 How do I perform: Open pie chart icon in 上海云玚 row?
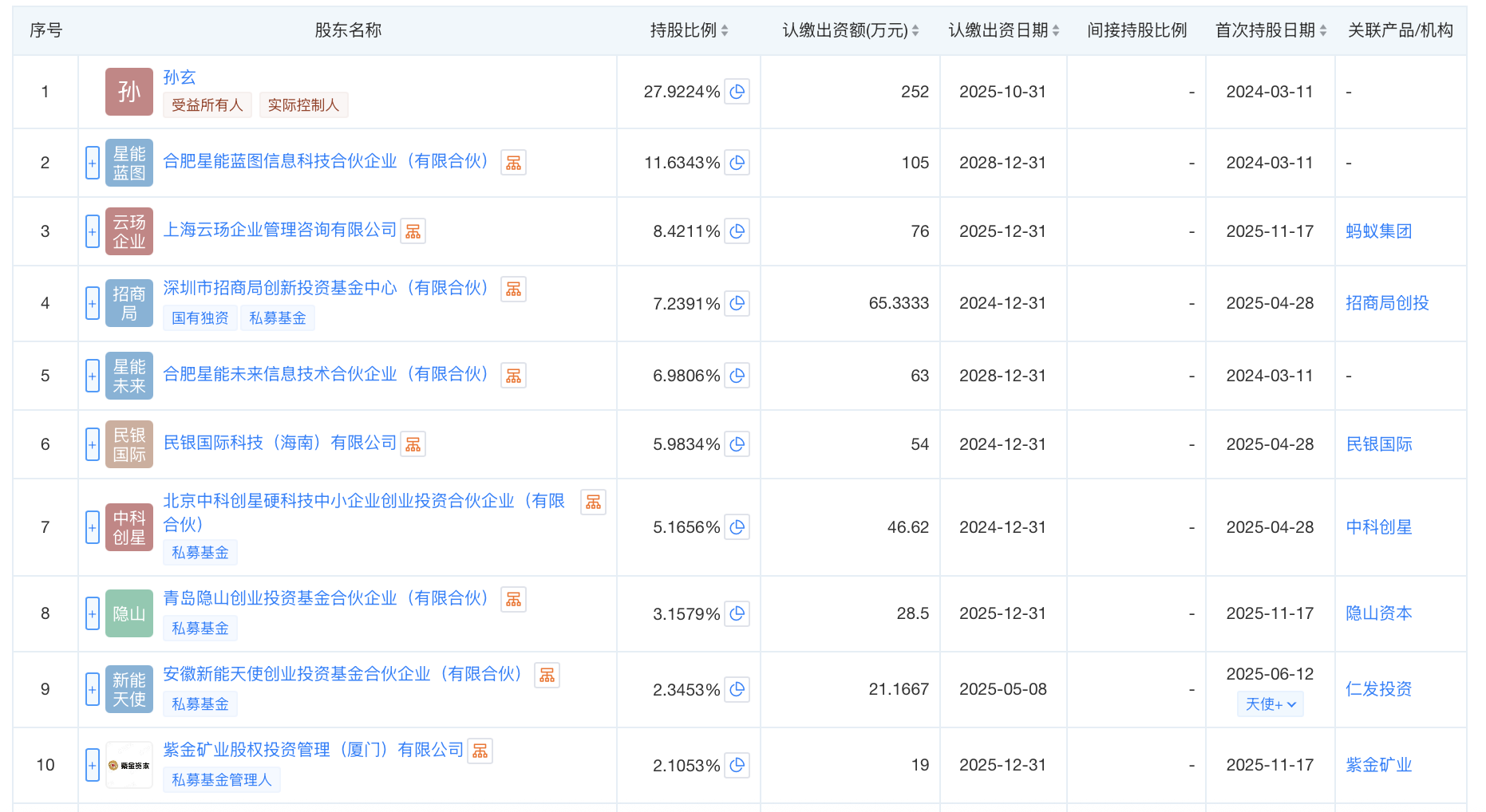(x=737, y=231)
